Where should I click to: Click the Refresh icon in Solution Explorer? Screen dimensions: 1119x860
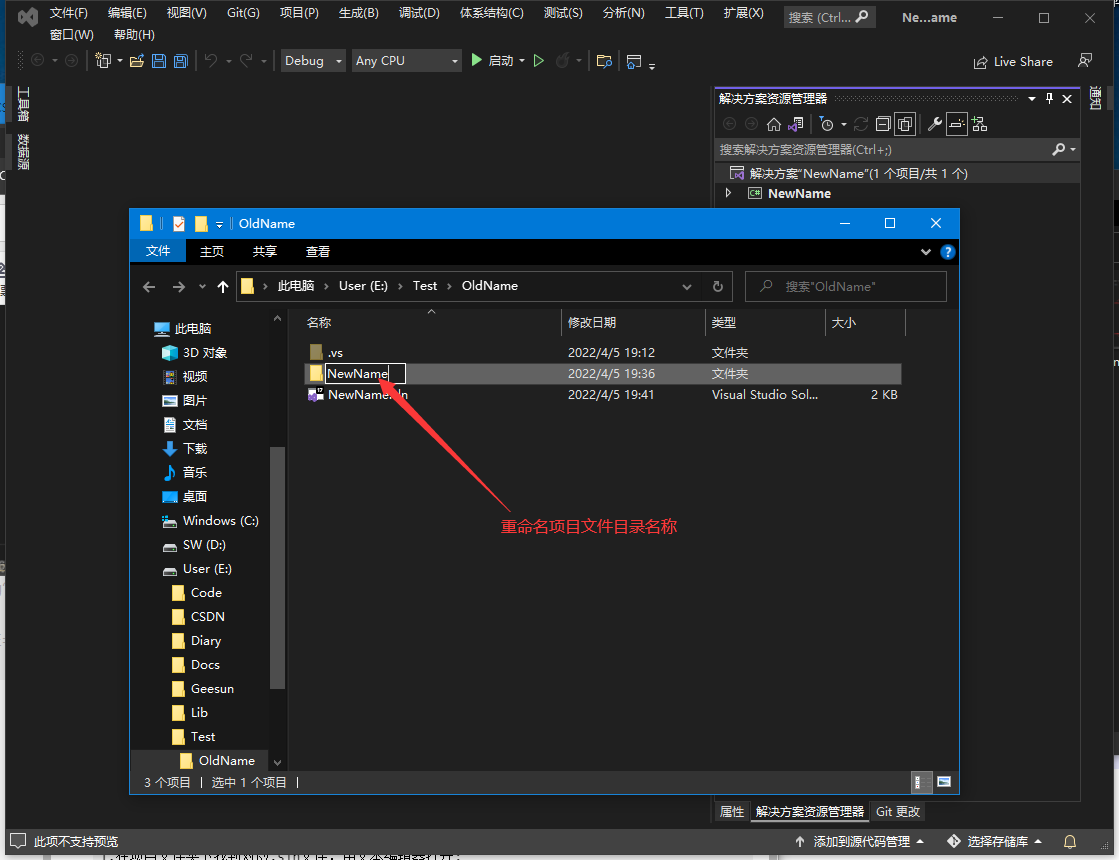click(x=860, y=124)
